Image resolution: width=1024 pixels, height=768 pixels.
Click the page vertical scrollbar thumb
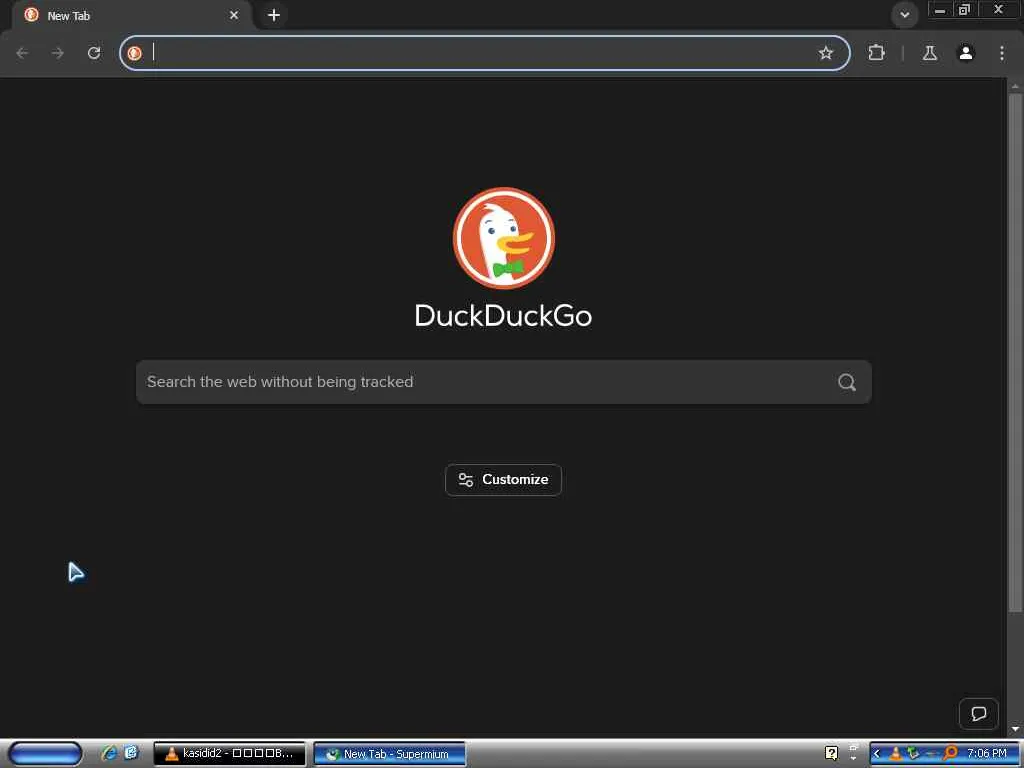tap(1015, 353)
